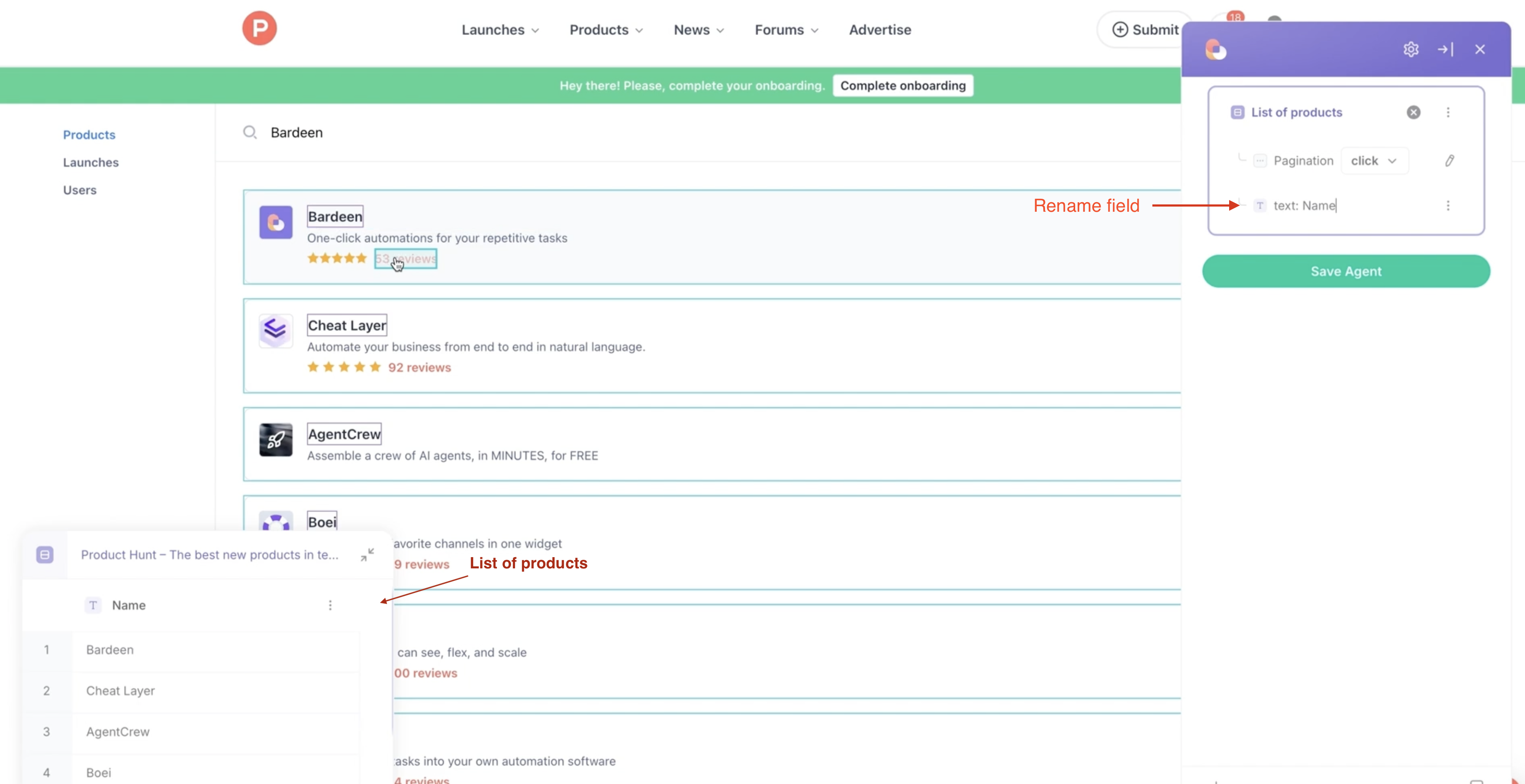1525x784 pixels.
Task: Open Bardeen extension settings gear
Action: (1411, 49)
